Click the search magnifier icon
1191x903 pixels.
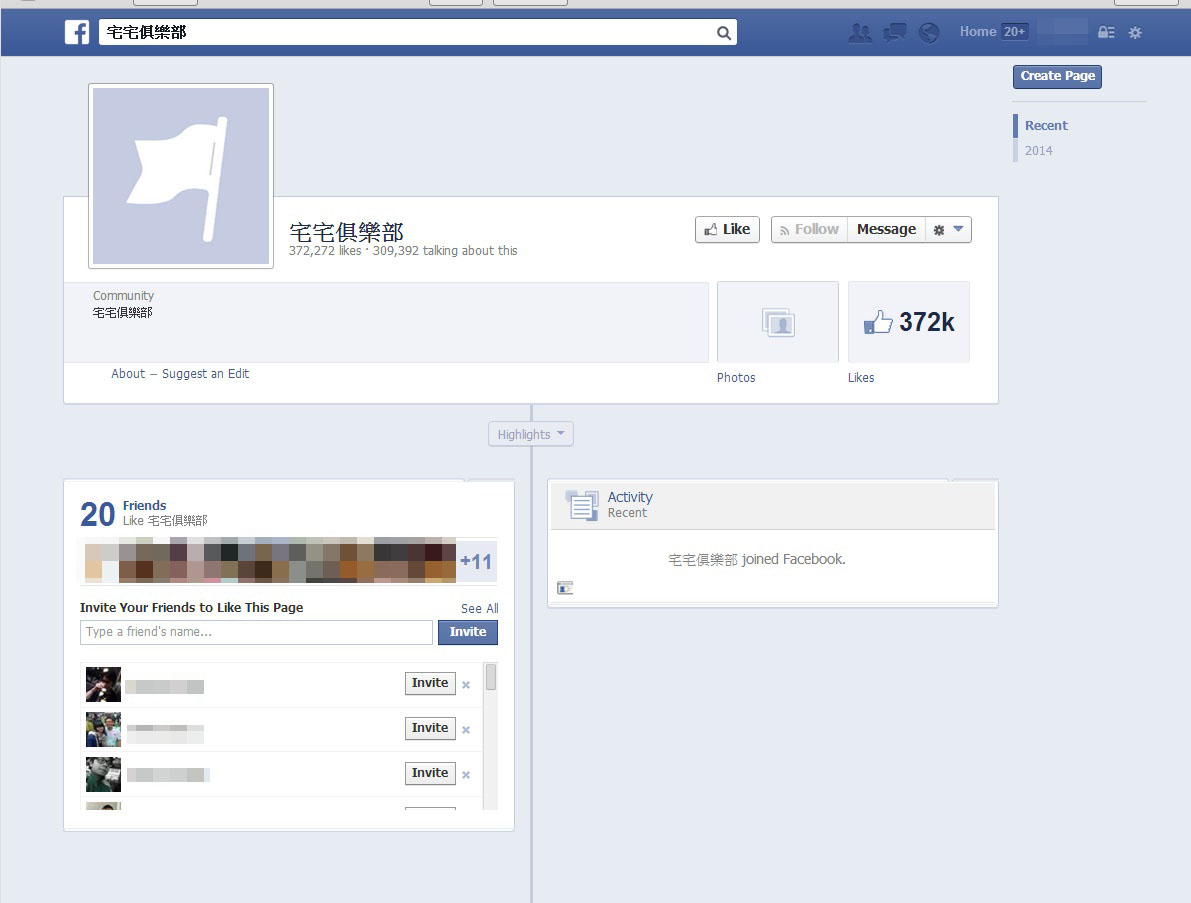click(724, 33)
